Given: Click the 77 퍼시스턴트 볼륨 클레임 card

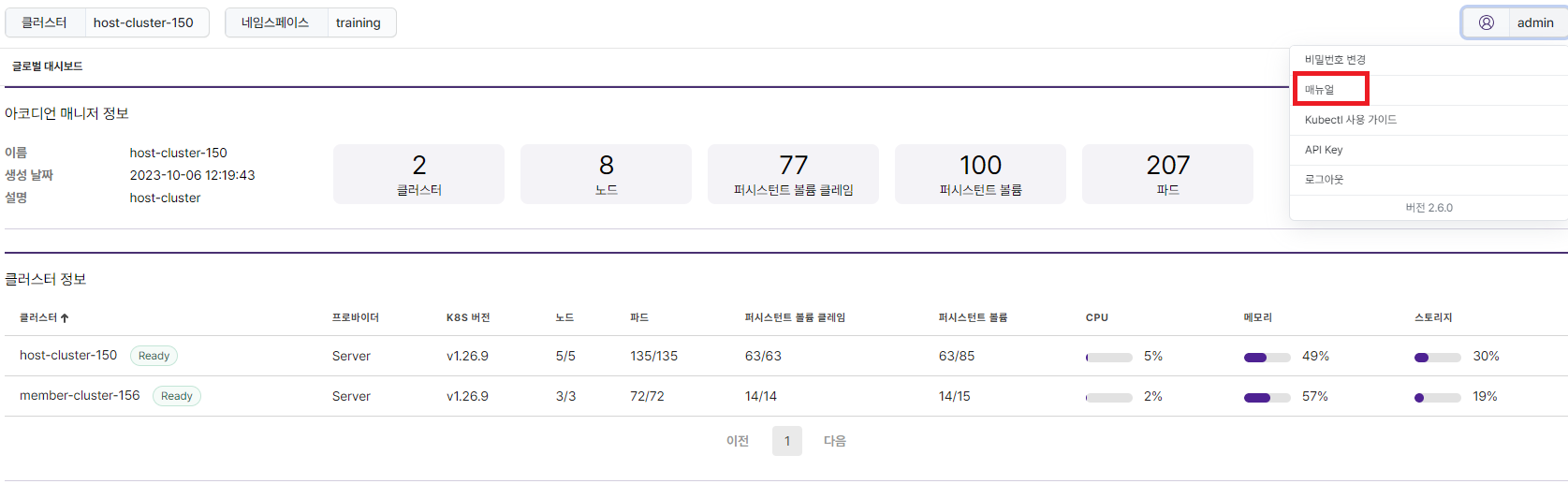Looking at the screenshot, I should [793, 174].
